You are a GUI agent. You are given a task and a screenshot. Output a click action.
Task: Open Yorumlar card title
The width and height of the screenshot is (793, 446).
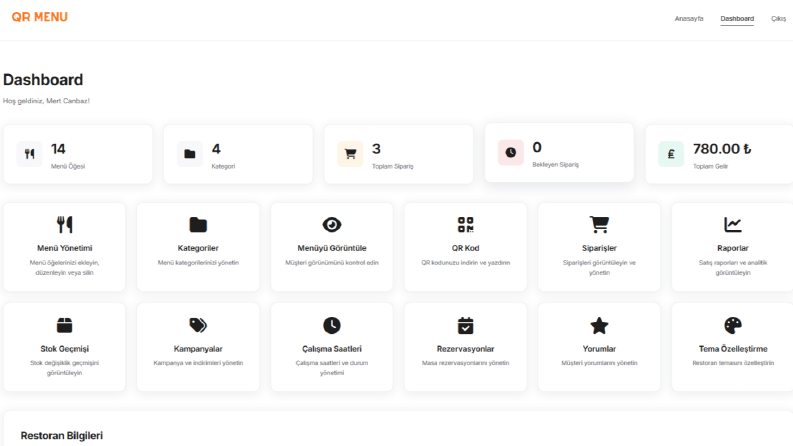point(599,349)
